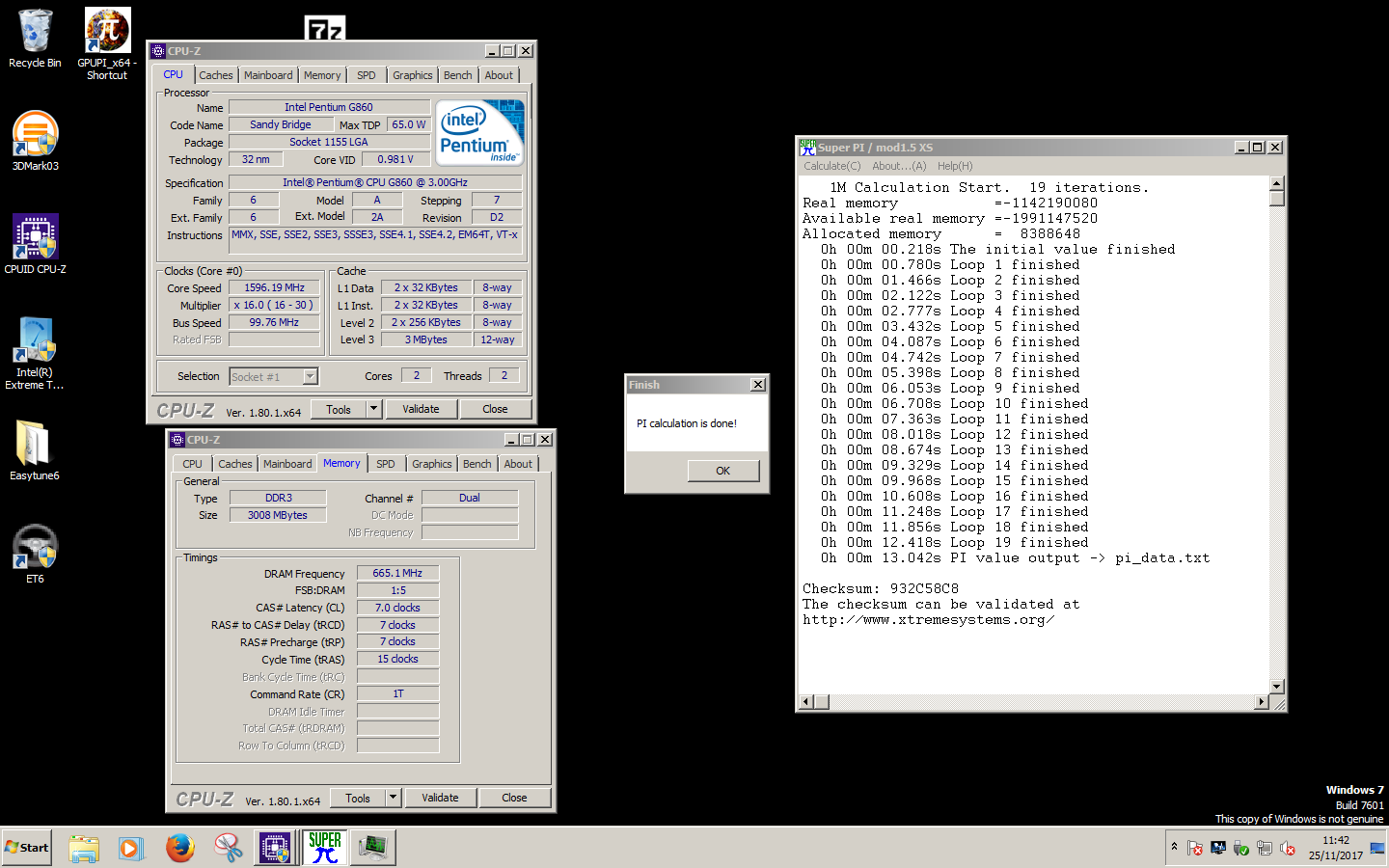Click Validate in lower CPU-Z window
The height and width of the screenshot is (868, 1389).
click(440, 798)
